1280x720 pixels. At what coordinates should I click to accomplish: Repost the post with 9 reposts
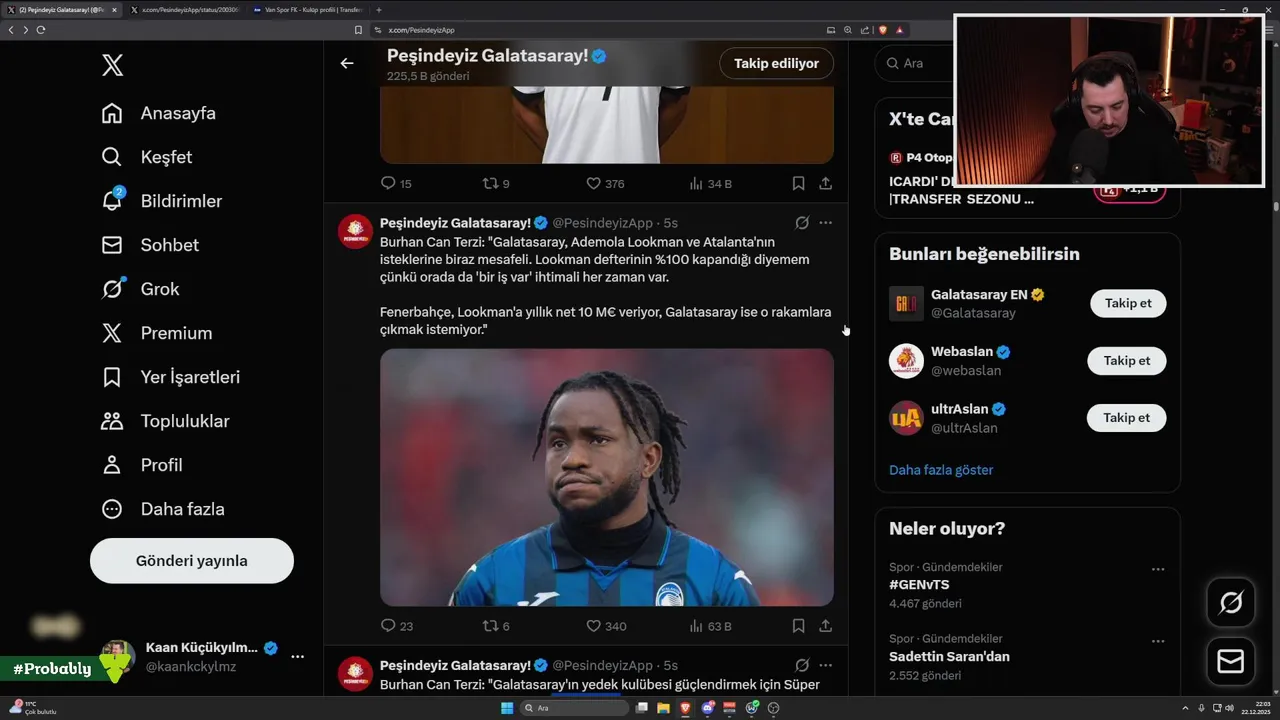coord(496,183)
